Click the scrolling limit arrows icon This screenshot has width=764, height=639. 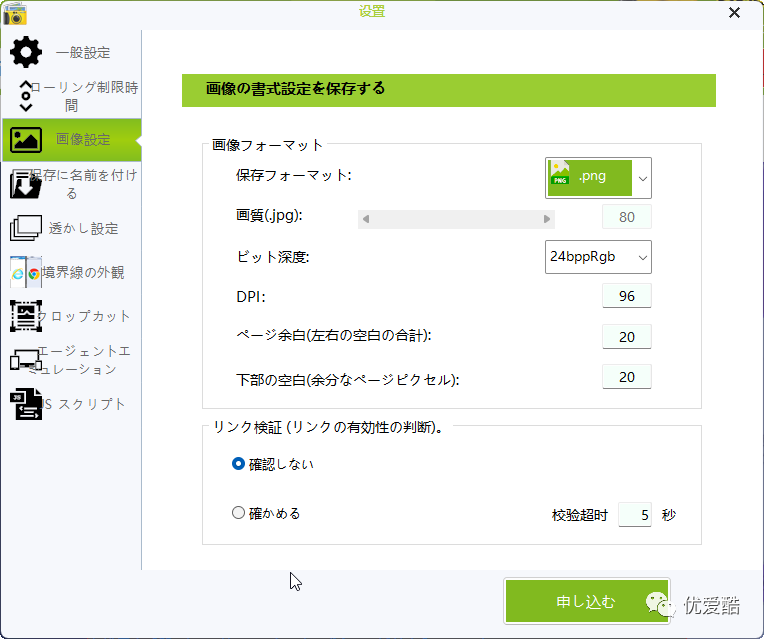[26, 96]
